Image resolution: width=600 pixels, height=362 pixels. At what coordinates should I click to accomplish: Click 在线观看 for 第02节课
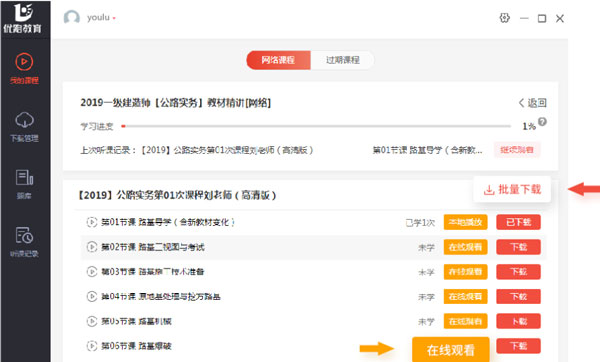point(465,247)
